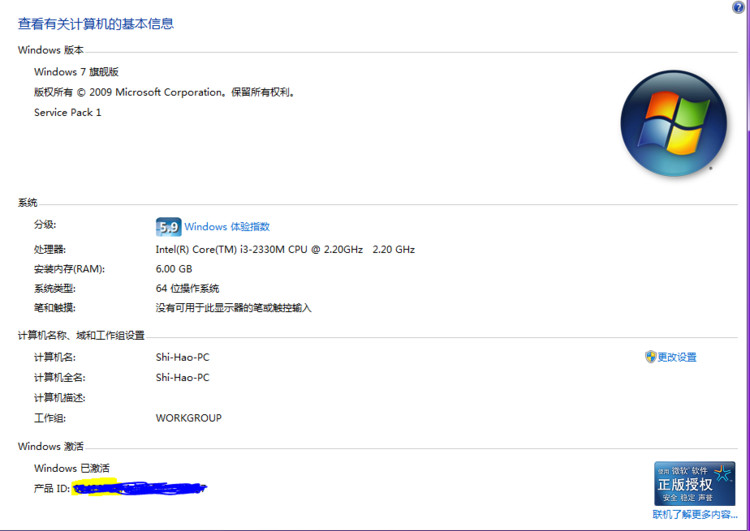
Task: Open help via the blue question mark icon
Action: coord(739,7)
